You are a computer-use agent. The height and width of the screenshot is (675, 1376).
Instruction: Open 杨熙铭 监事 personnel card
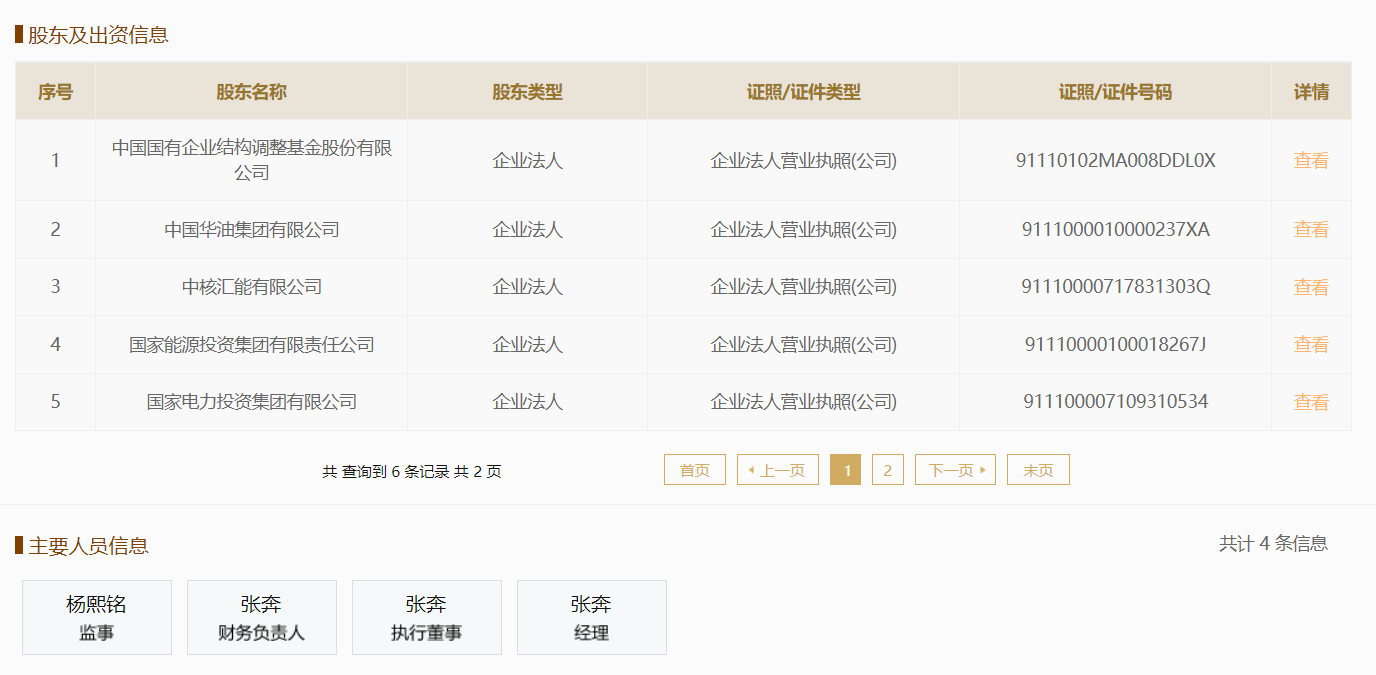[x=97, y=618]
